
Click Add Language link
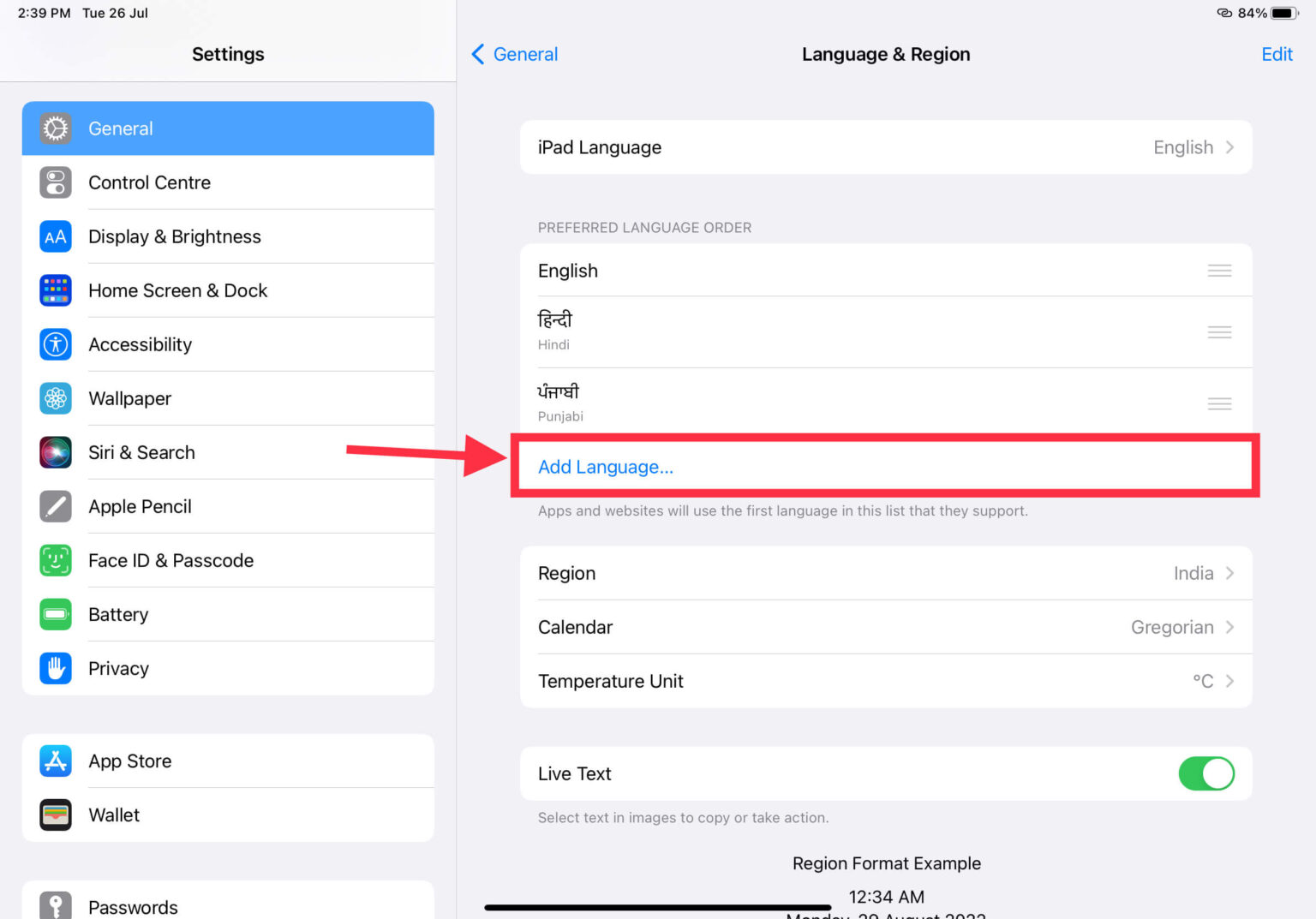coord(605,467)
